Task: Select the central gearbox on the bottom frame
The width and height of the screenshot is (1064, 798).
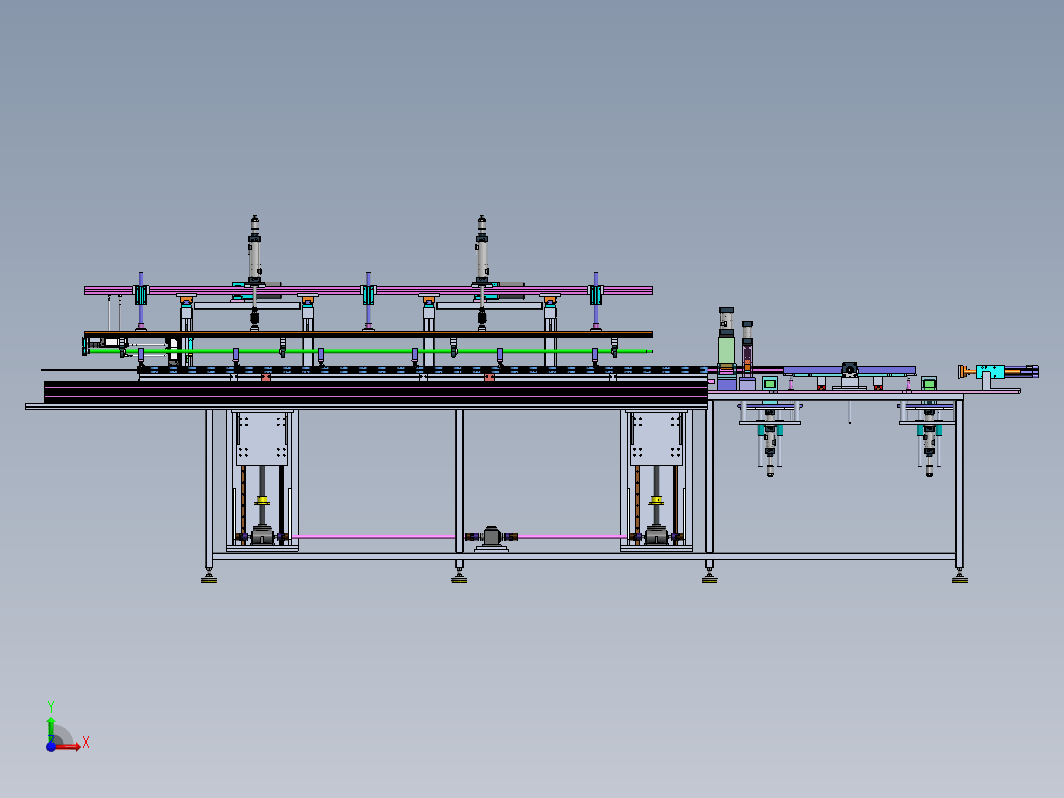Action: click(492, 537)
